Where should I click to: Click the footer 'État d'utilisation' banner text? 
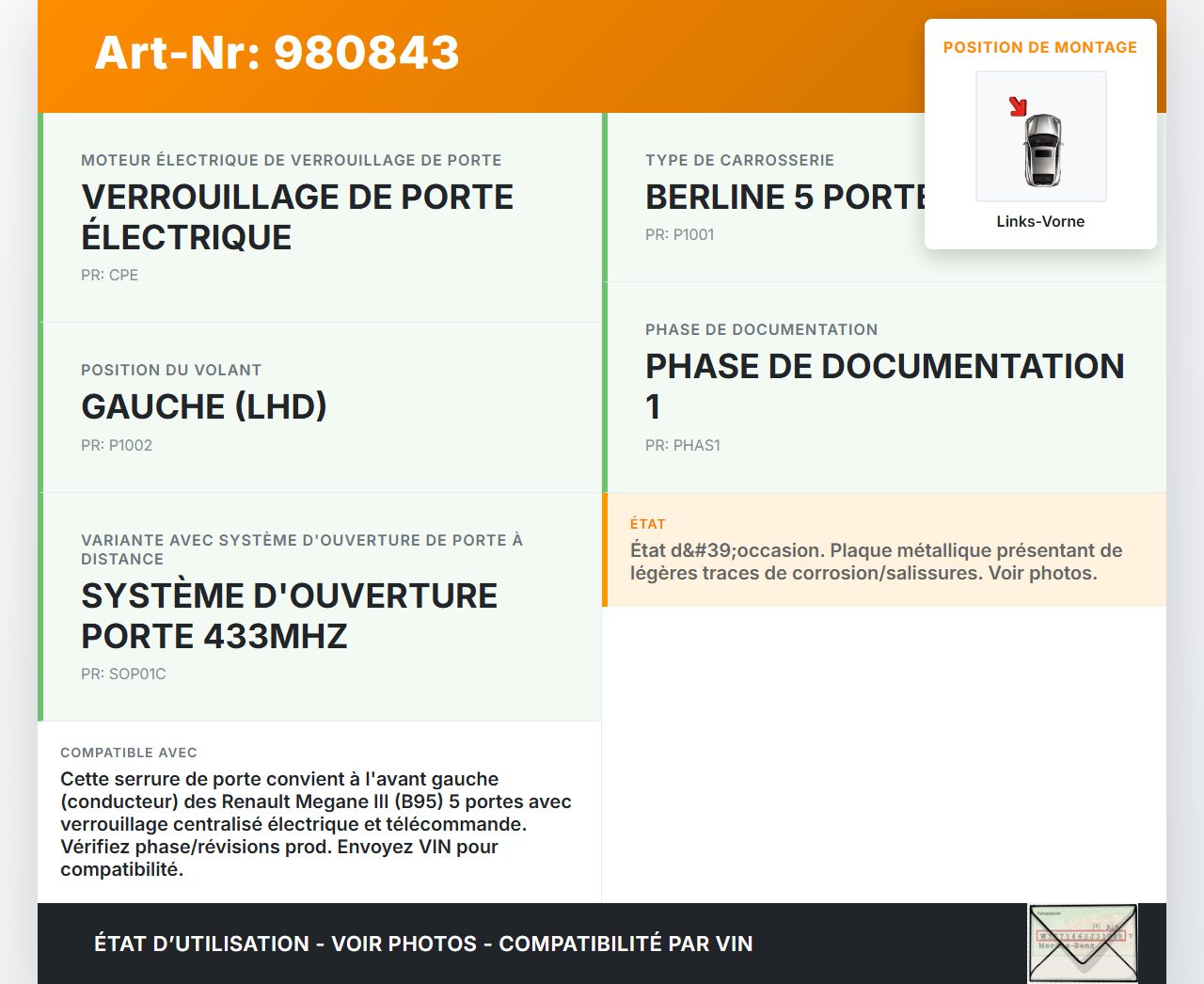point(423,944)
